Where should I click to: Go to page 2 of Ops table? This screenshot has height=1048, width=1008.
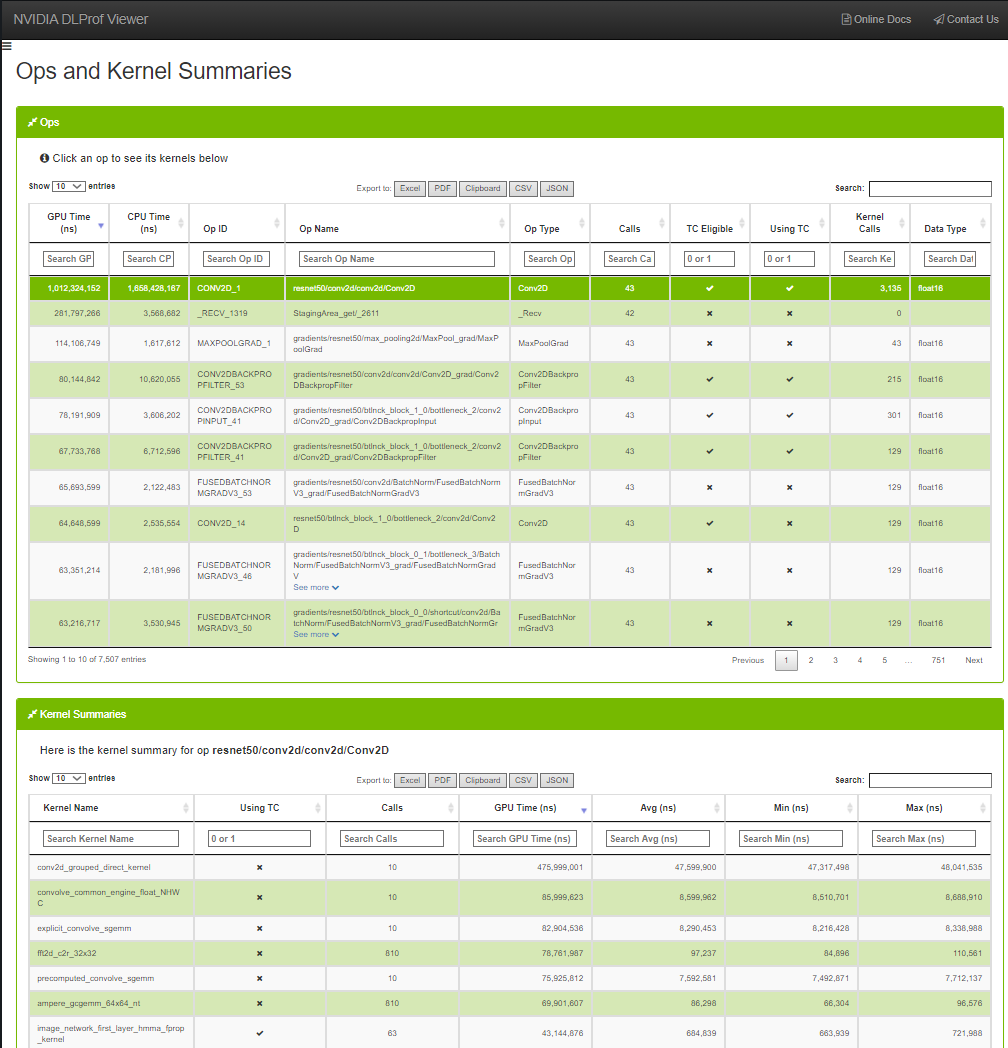811,660
